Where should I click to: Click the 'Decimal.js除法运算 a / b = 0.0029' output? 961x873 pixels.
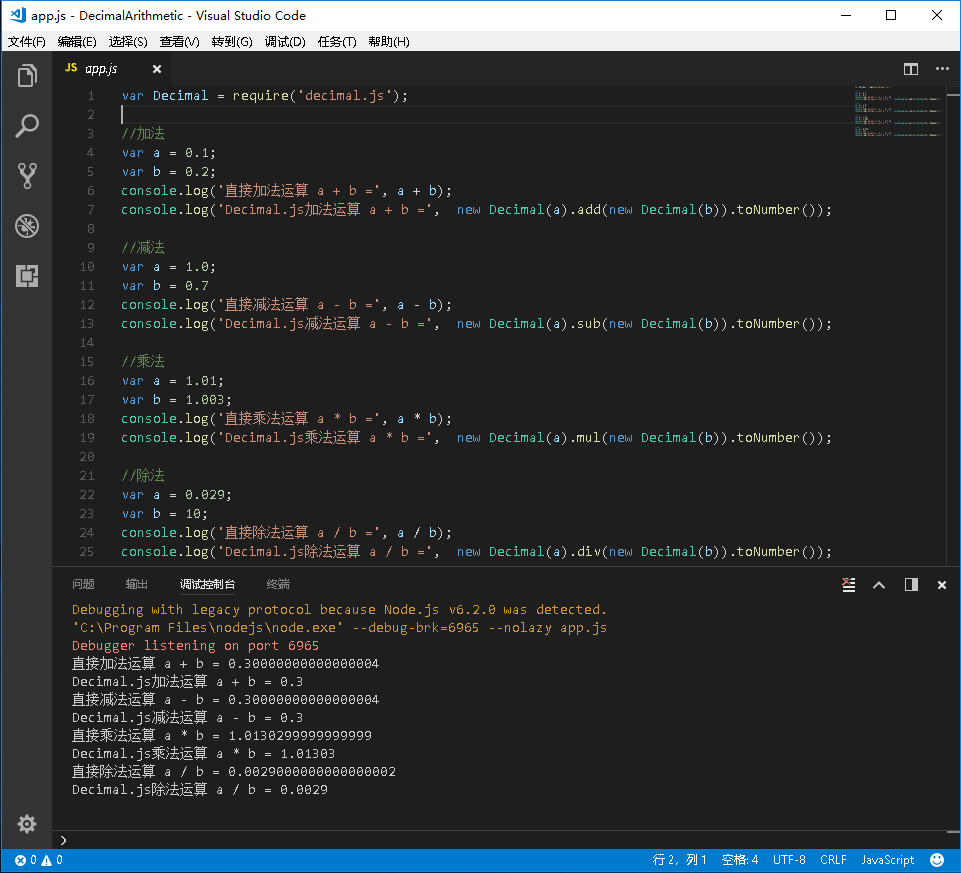coord(200,790)
